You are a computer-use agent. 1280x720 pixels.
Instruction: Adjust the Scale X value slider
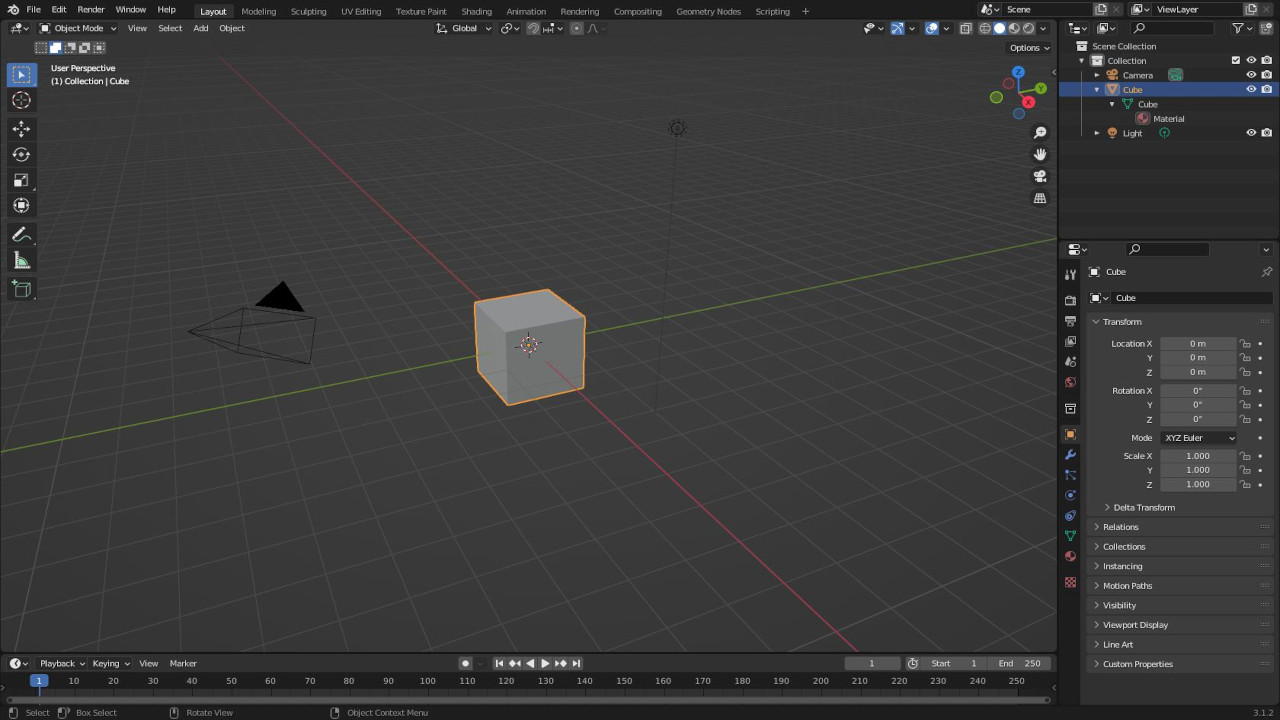coord(1197,456)
